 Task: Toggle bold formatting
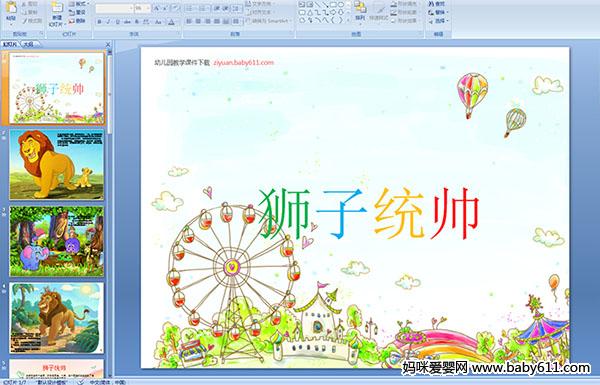pos(100,22)
